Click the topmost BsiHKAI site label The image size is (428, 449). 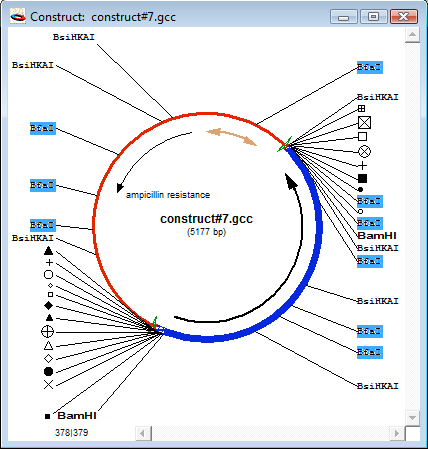(74, 37)
